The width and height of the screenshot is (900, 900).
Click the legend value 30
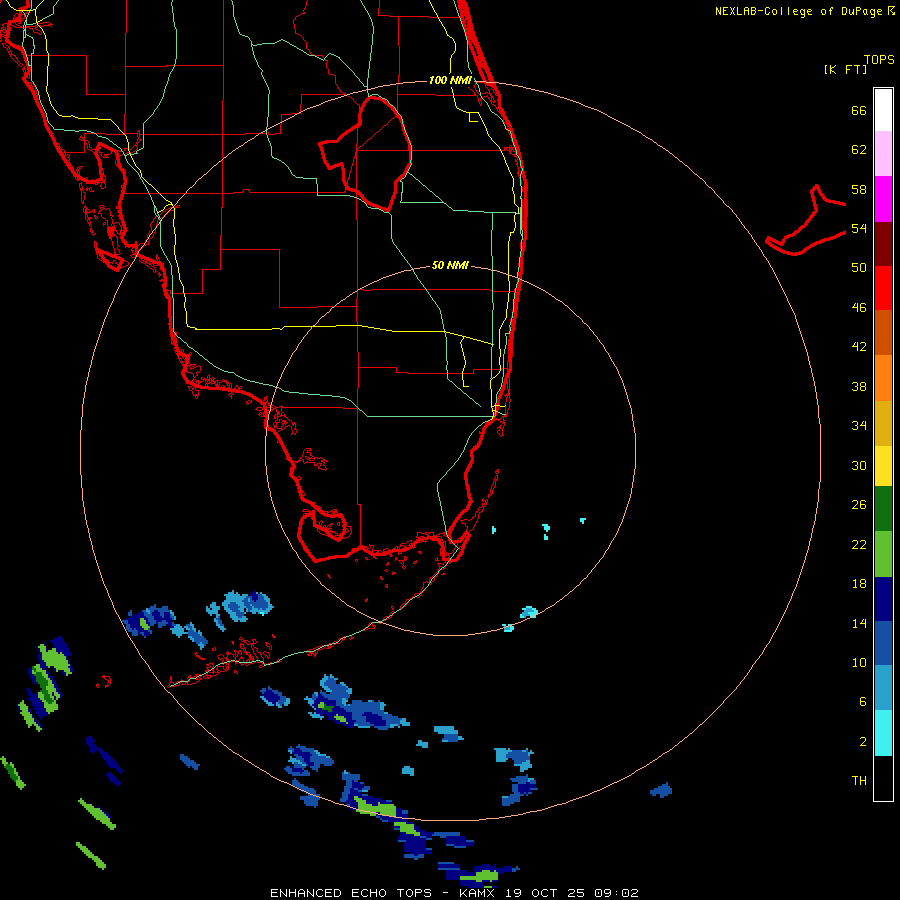[859, 465]
